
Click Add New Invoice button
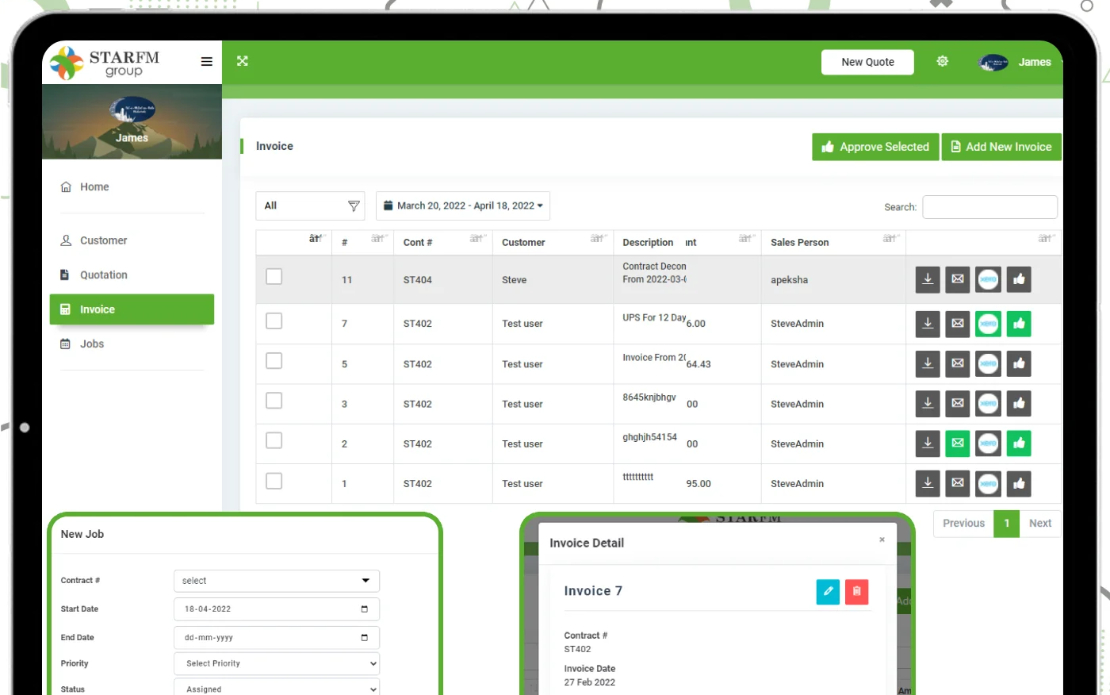1001,147
